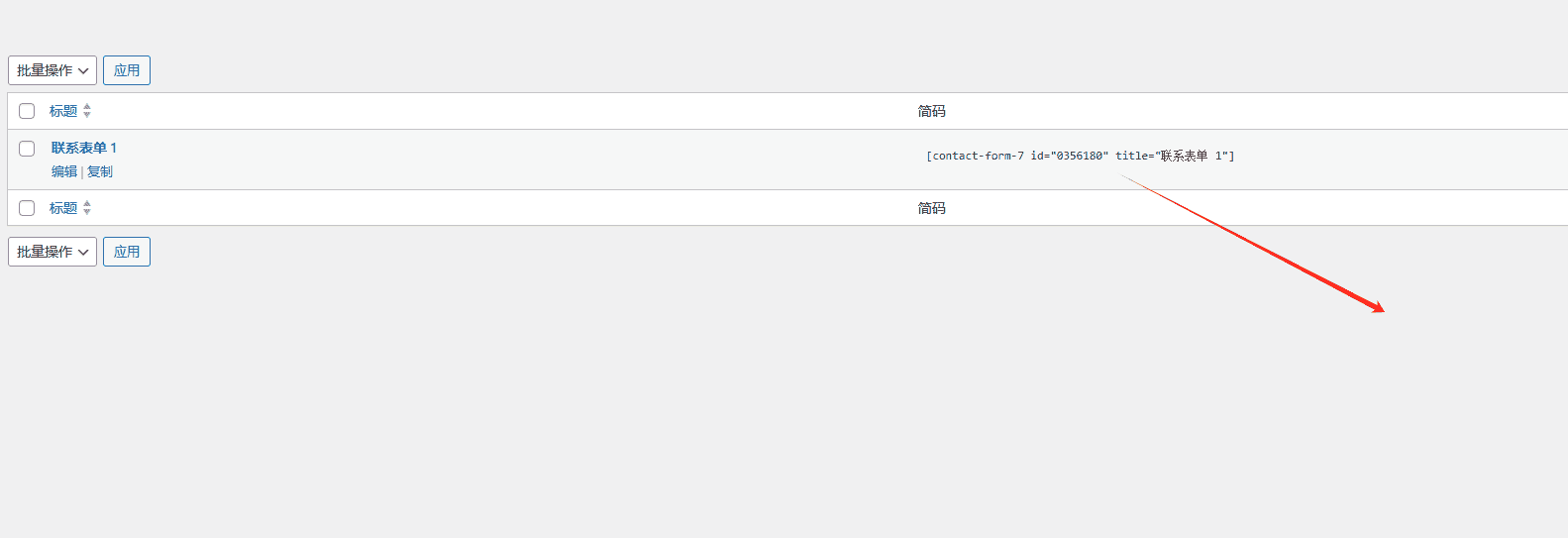Sort descending using top 标题 down arrow
This screenshot has height=538, width=1568.
(x=87, y=115)
